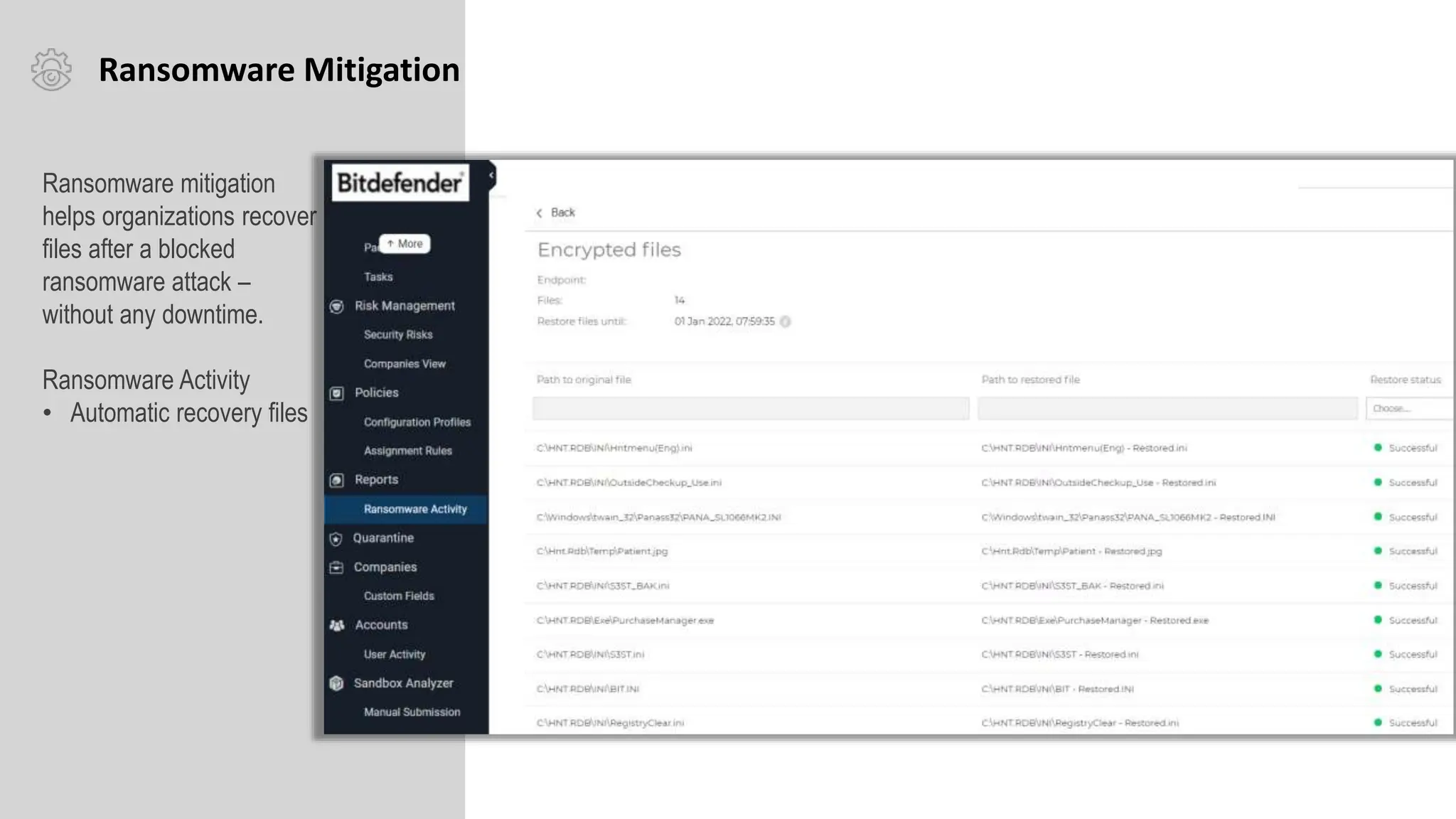The height and width of the screenshot is (819, 1456).
Task: Open the Risk Management section
Action: click(405, 306)
